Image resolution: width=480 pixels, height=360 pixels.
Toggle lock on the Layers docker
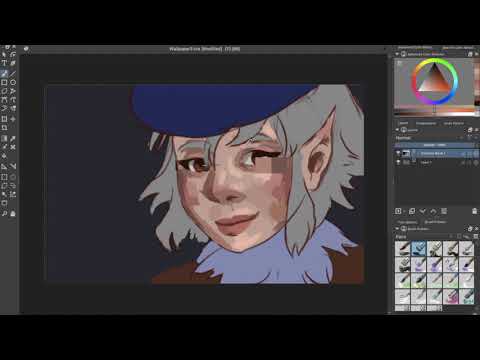click(404, 130)
